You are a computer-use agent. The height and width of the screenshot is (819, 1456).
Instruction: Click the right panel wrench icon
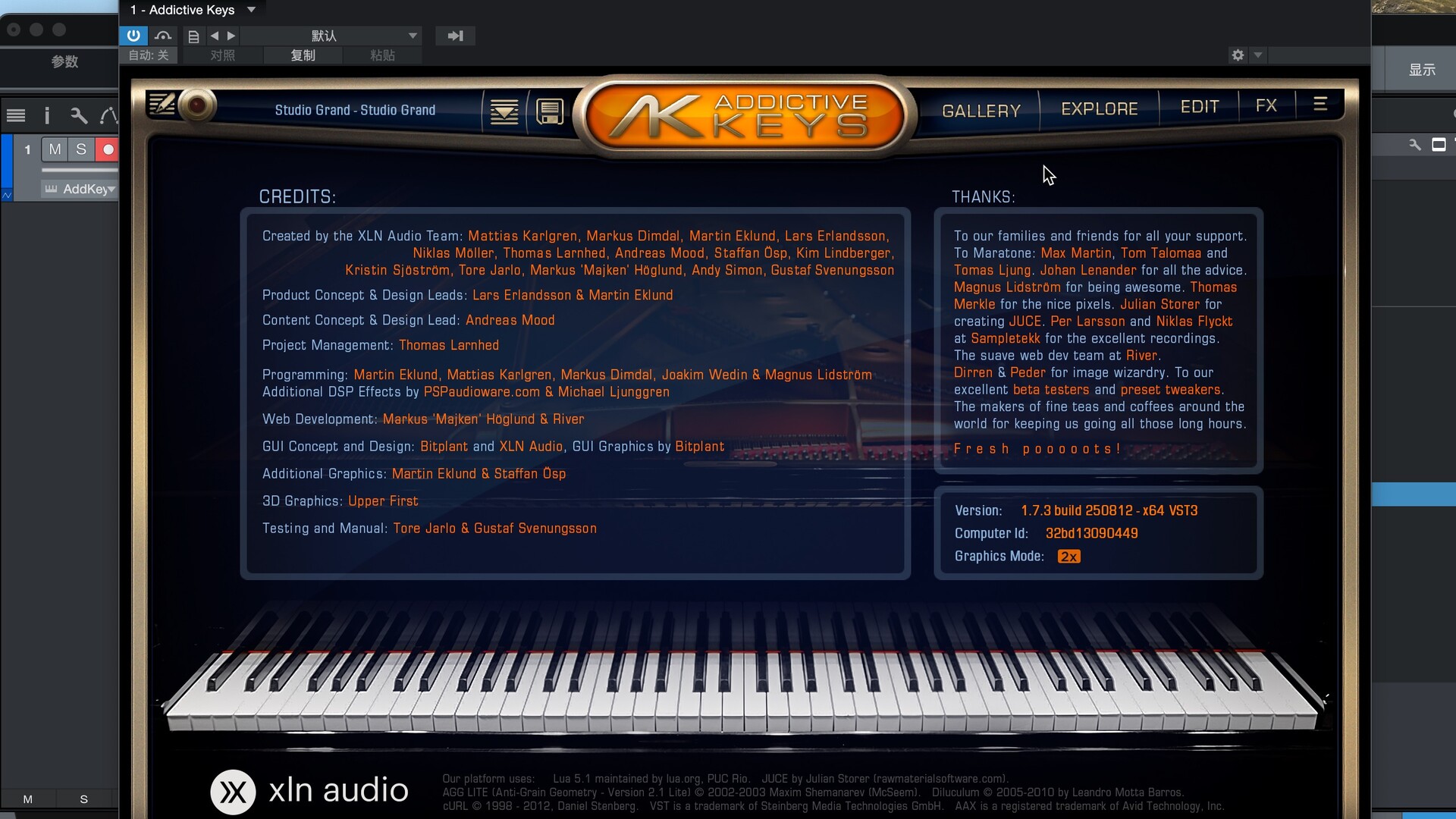coord(1414,144)
